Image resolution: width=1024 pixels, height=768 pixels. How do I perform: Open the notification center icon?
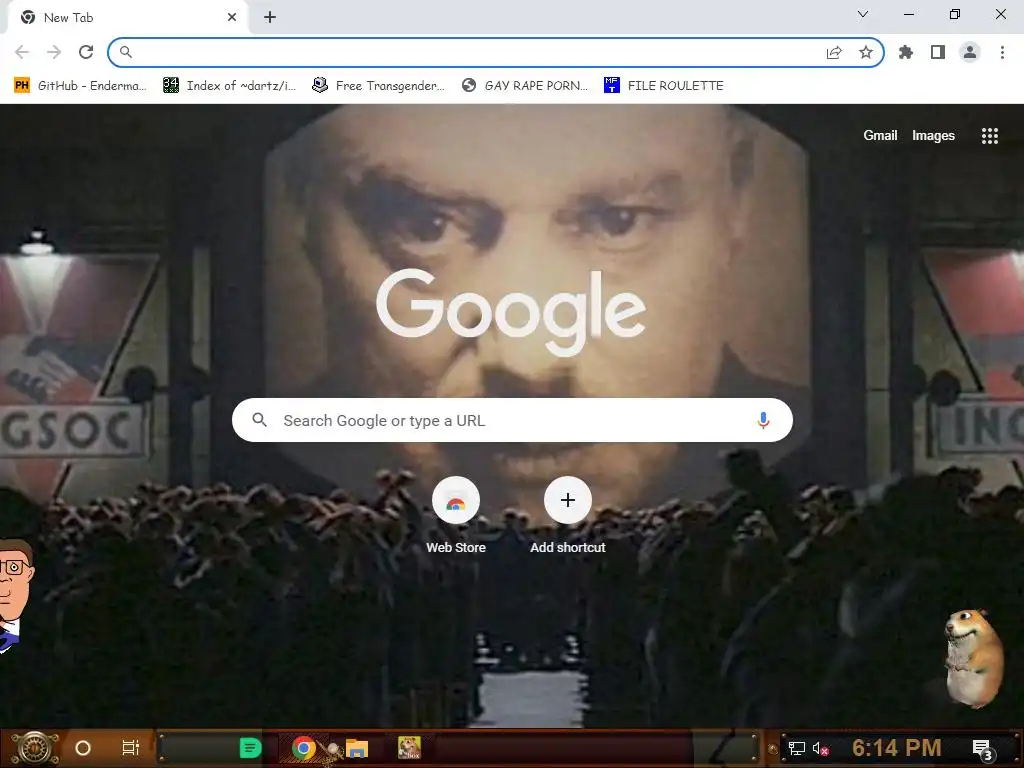pyautogui.click(x=982, y=749)
